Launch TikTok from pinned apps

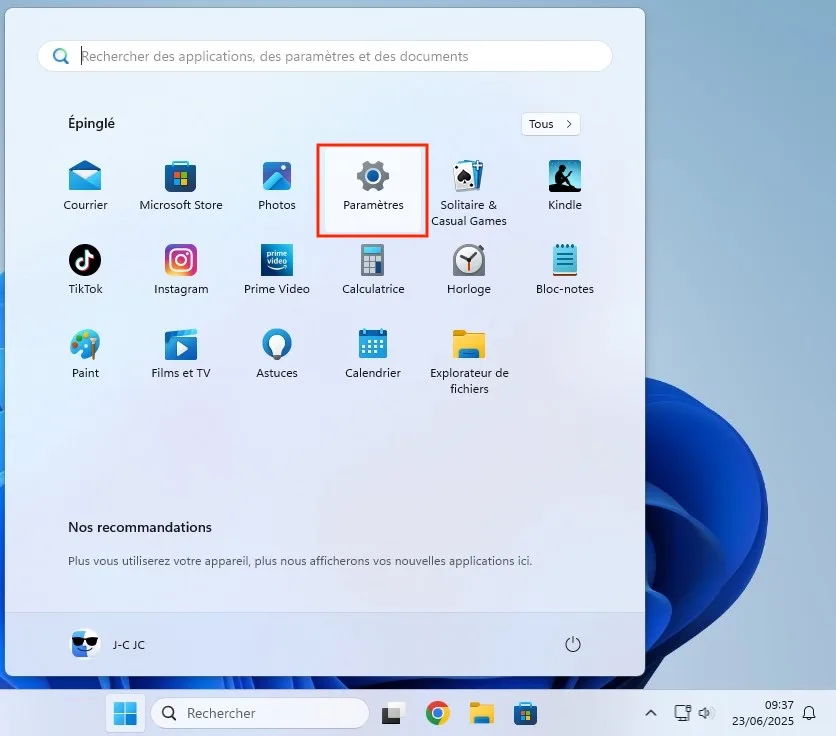(85, 269)
